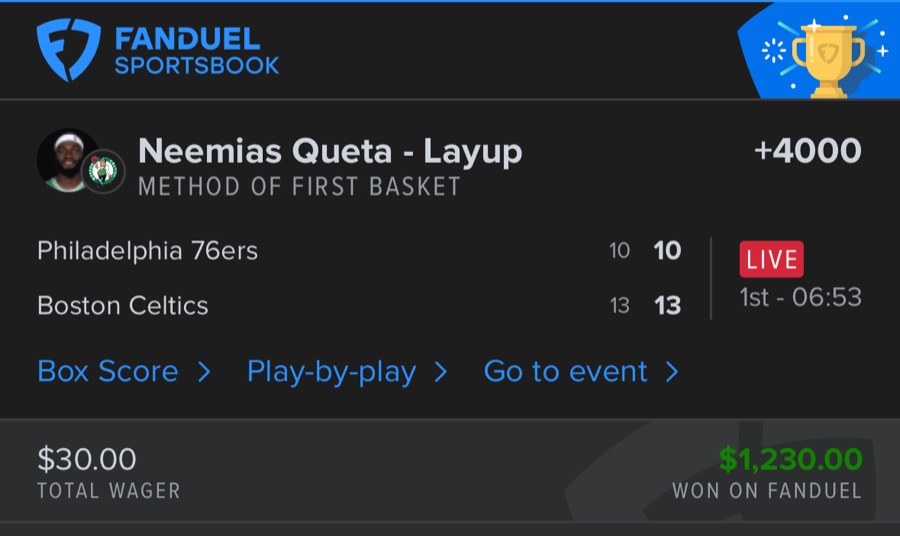The height and width of the screenshot is (536, 900).
Task: Click the chevron next to Box Score
Action: 204,372
